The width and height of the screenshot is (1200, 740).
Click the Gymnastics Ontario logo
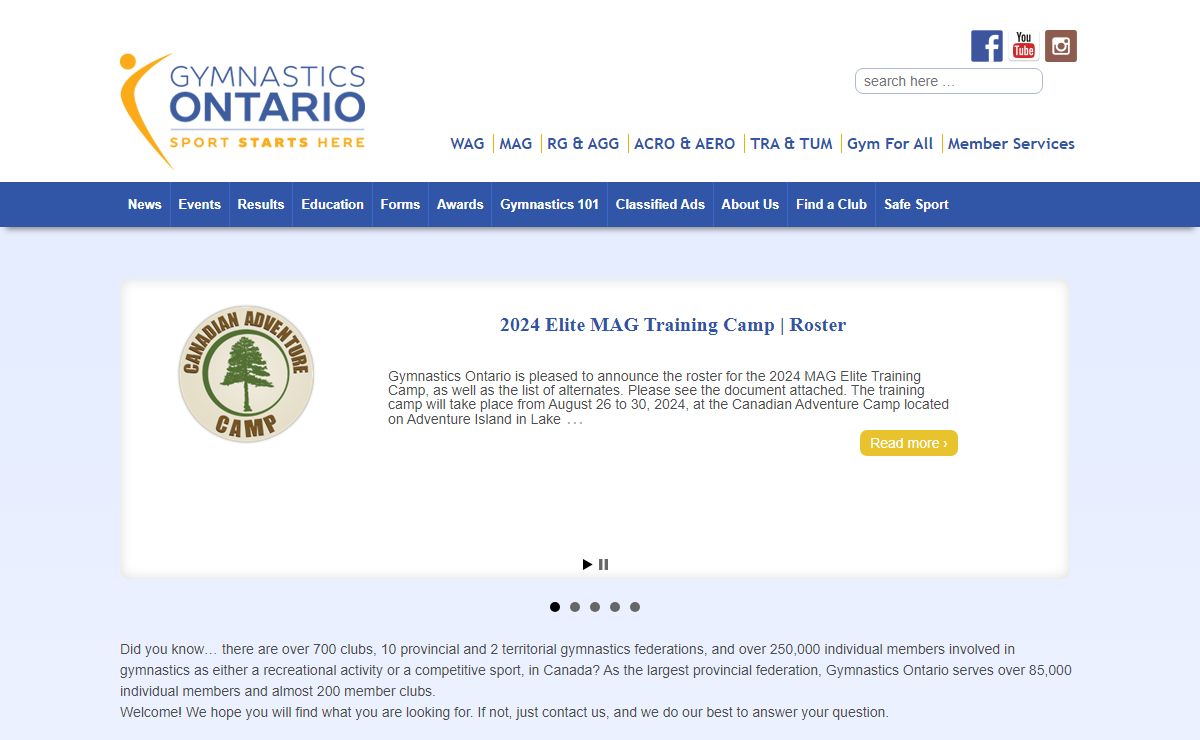pos(243,110)
